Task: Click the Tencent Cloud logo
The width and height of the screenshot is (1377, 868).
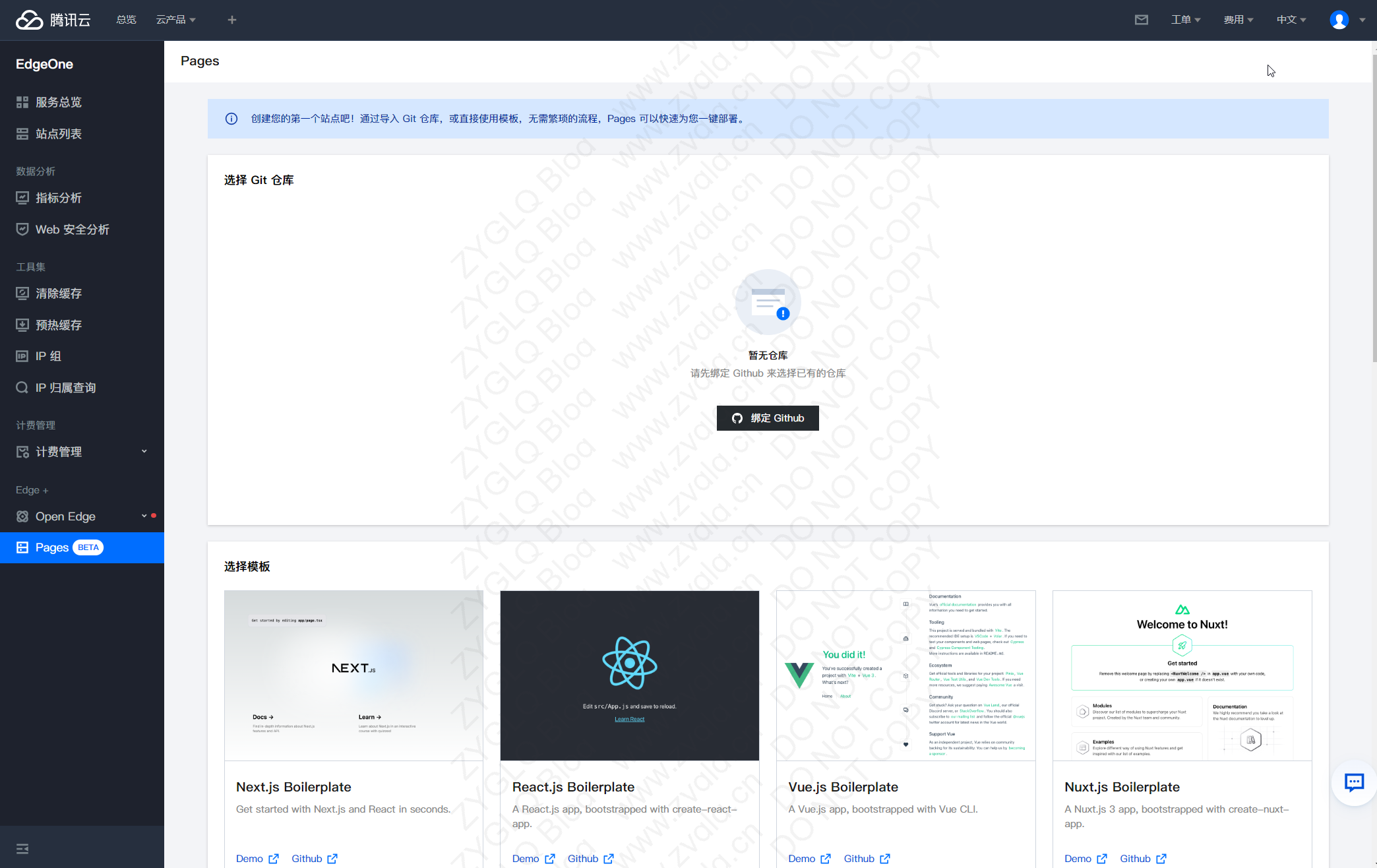Action: (x=53, y=20)
